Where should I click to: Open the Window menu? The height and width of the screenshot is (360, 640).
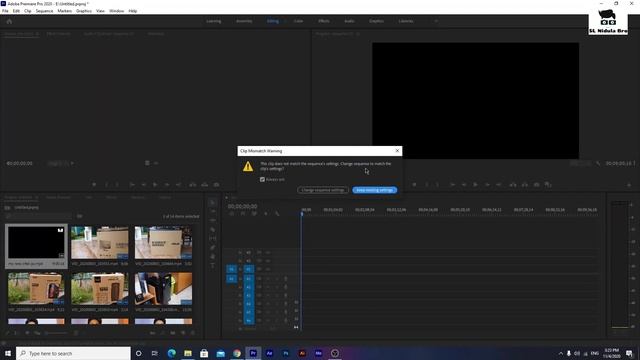pyautogui.click(x=116, y=11)
